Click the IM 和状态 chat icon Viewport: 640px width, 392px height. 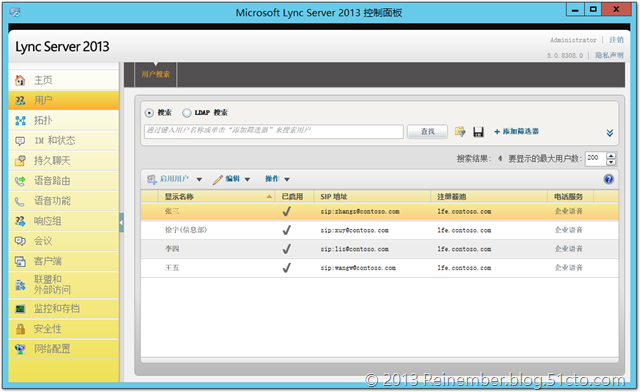[20, 141]
